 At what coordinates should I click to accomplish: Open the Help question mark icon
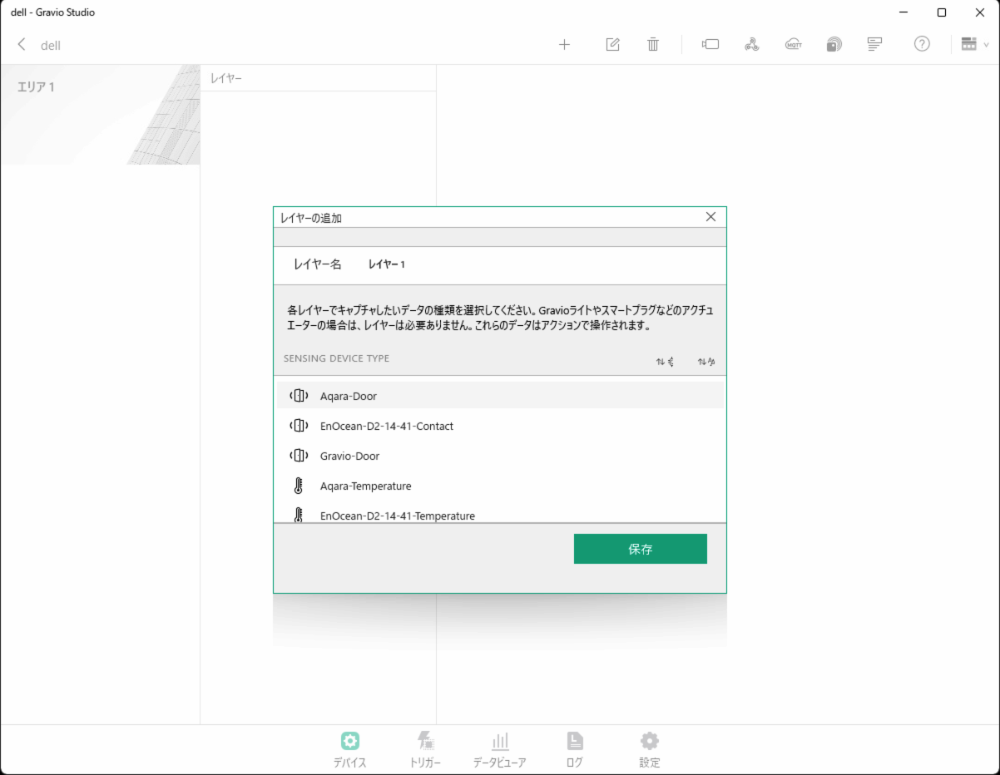[x=921, y=44]
